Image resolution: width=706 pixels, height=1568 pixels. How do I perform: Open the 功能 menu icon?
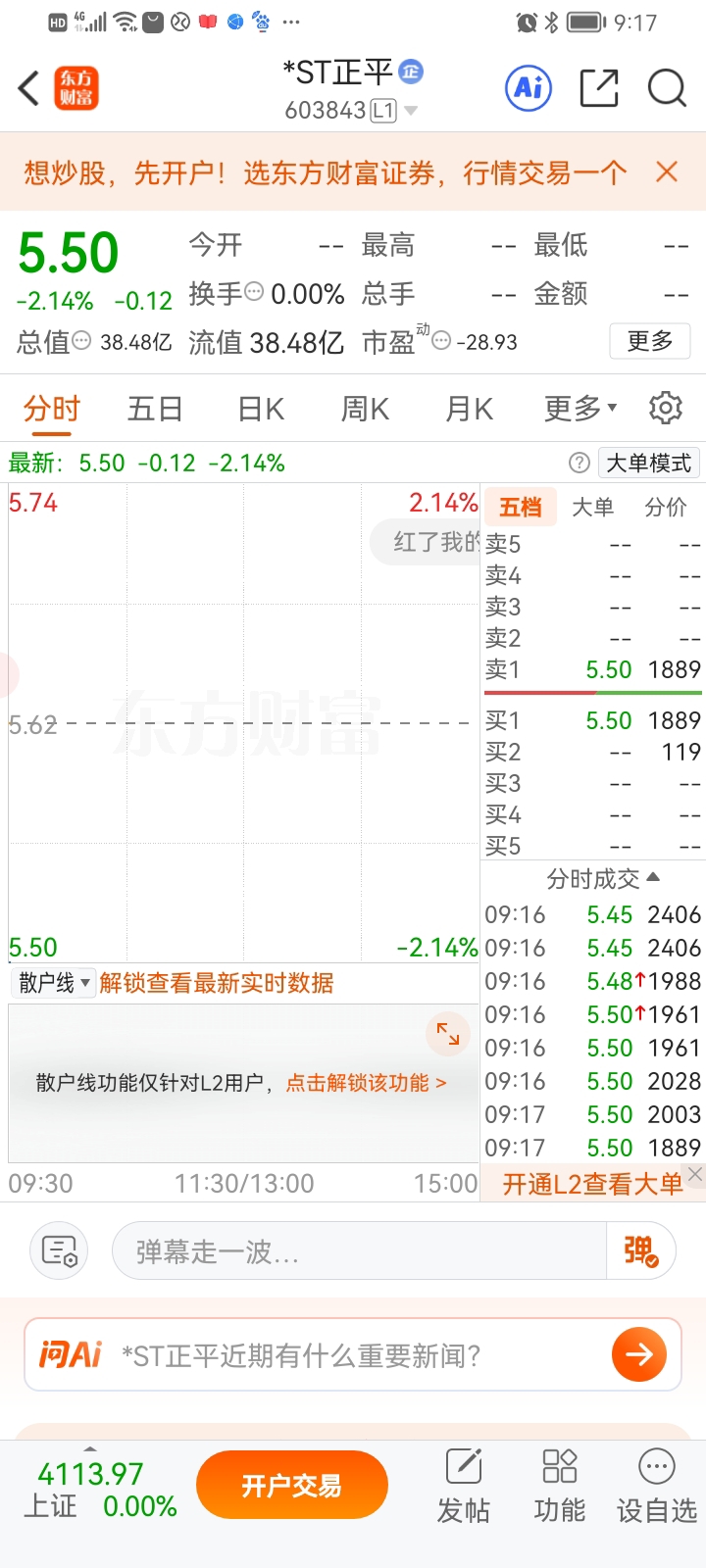point(560,1486)
